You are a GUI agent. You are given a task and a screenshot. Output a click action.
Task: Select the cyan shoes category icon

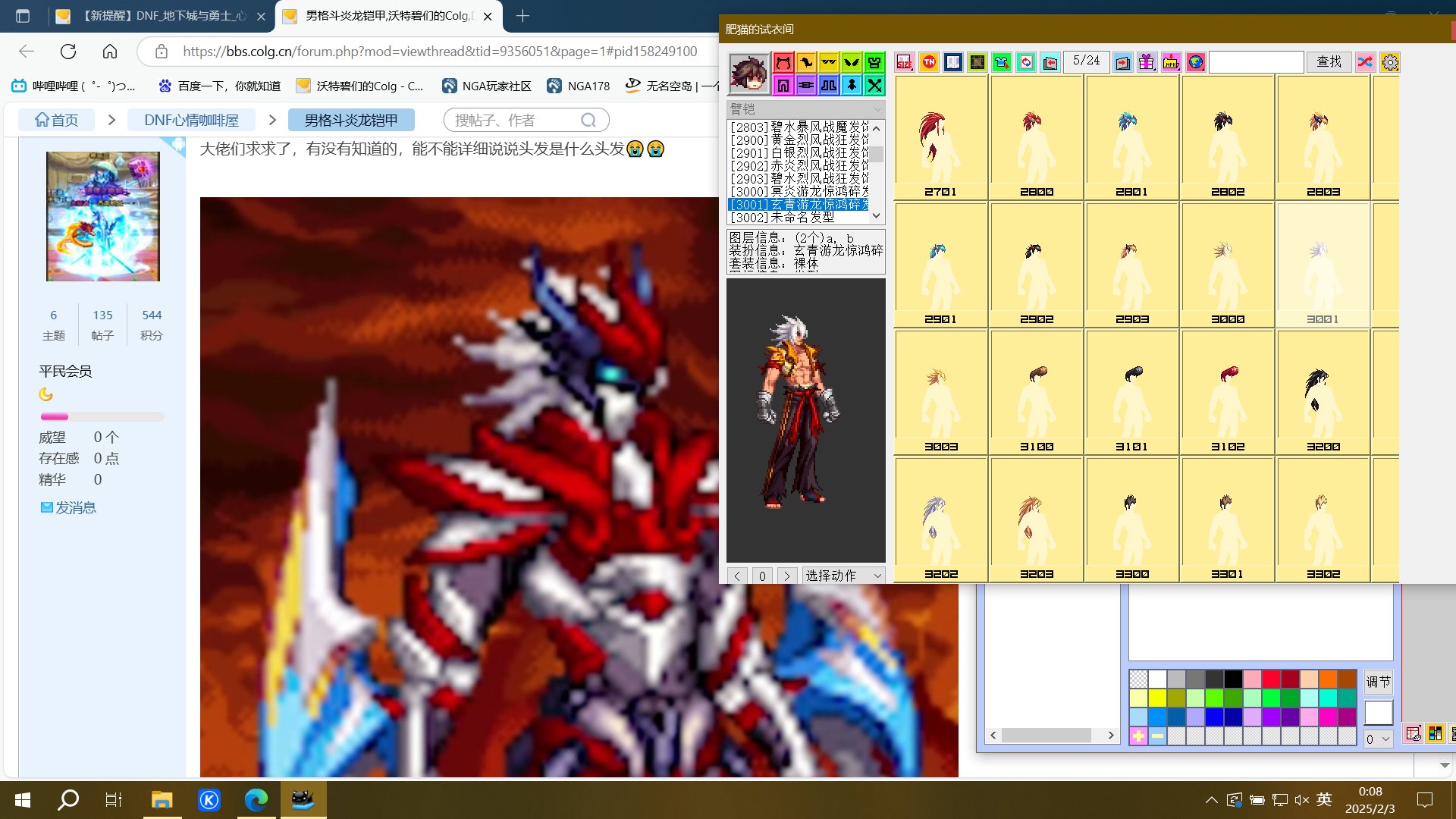click(x=852, y=85)
